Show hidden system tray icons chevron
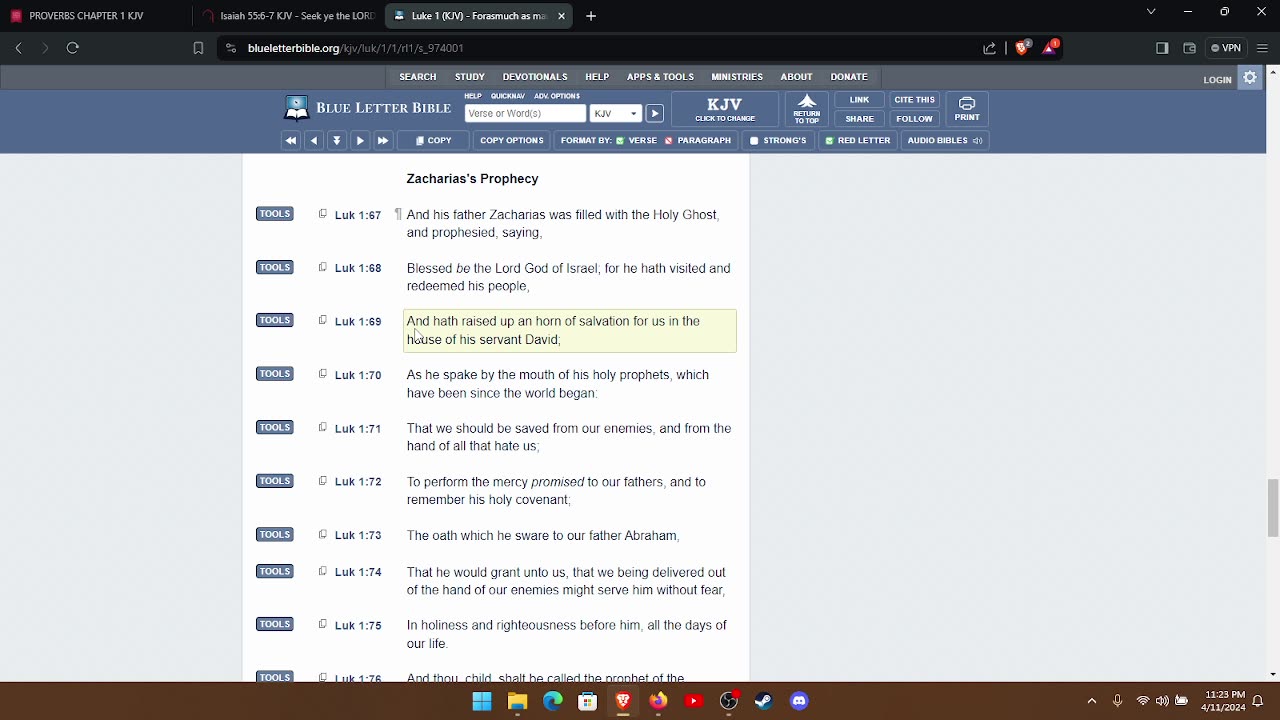 pos(1091,701)
